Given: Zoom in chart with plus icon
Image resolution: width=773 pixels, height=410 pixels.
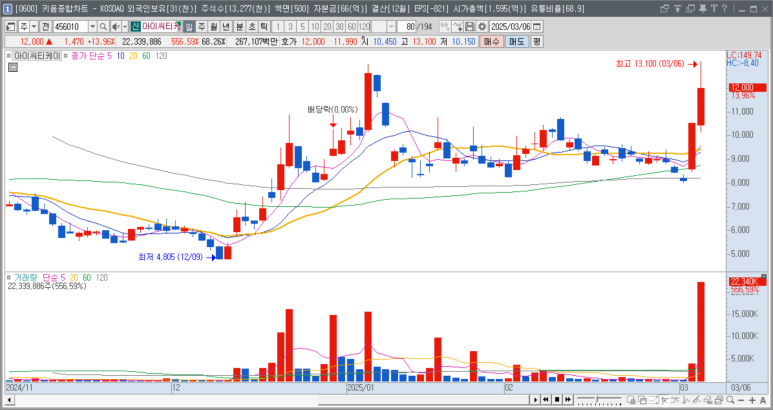Looking at the screenshot, I should click(752, 400).
